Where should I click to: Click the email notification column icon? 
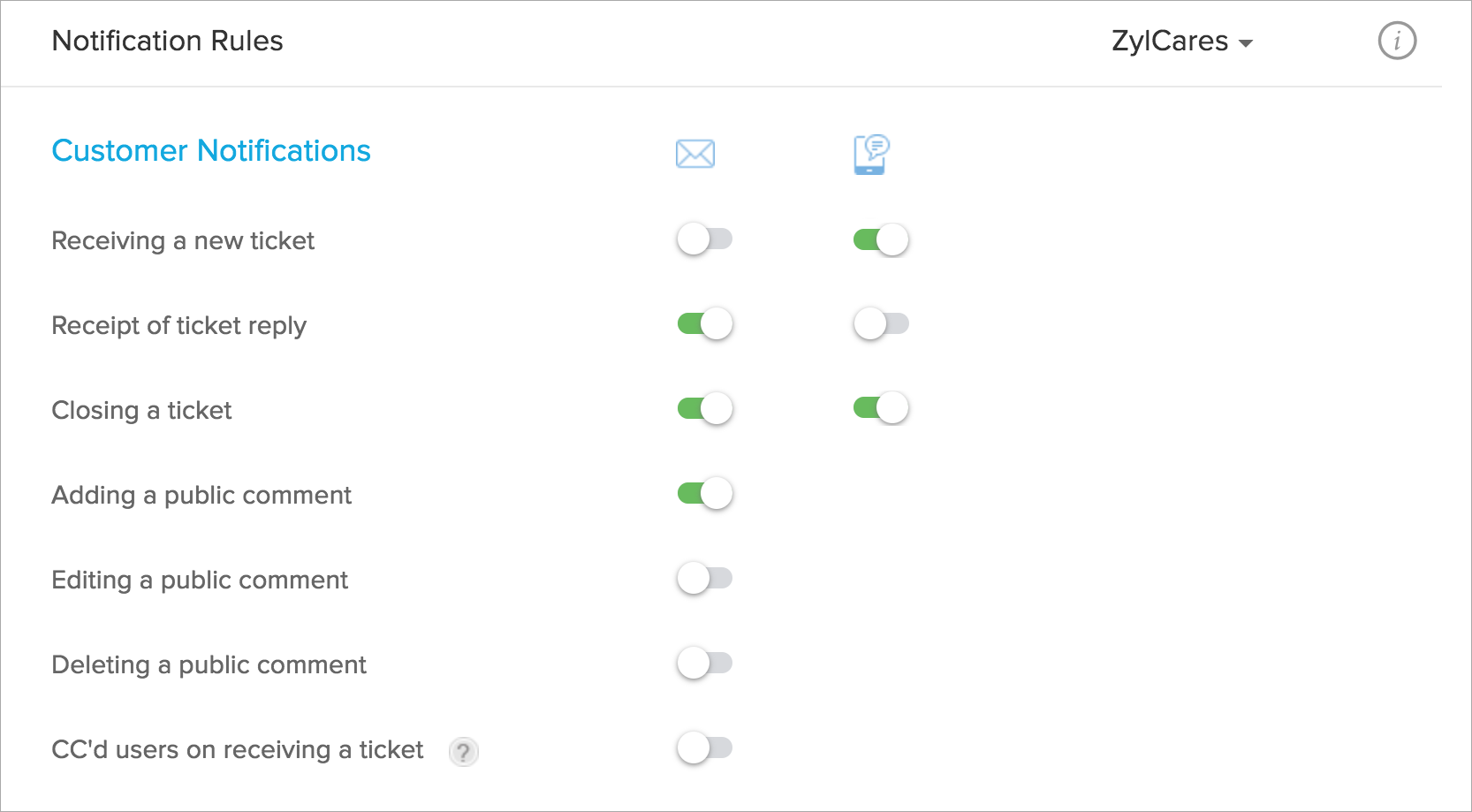(x=695, y=154)
